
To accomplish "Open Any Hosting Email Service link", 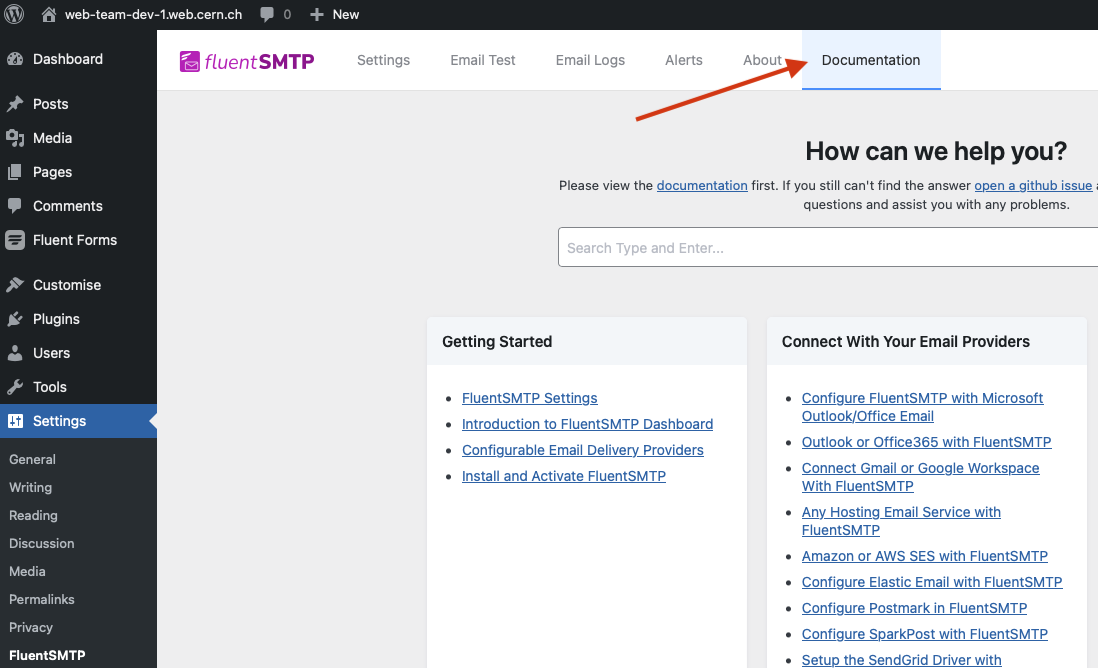I will pyautogui.click(x=901, y=521).
